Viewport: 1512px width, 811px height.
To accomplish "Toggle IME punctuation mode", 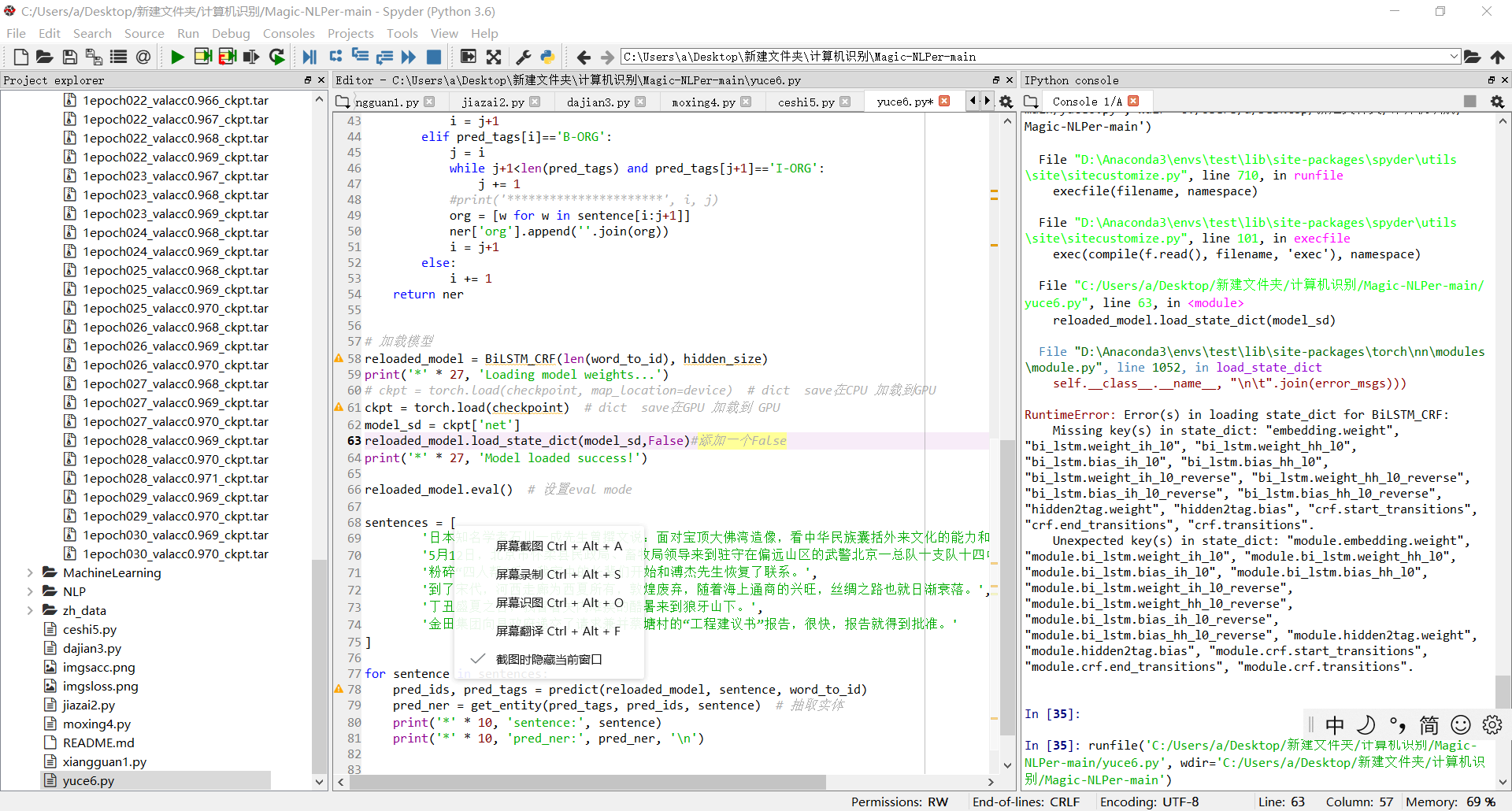I will click(1398, 725).
